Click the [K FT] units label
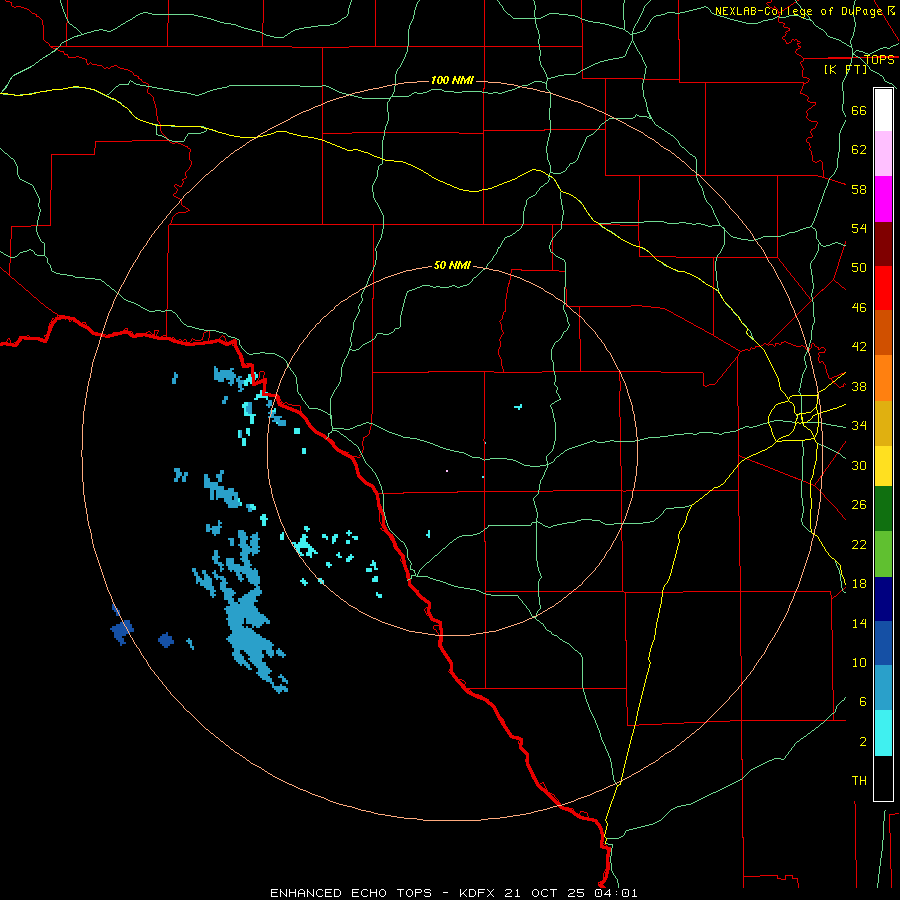This screenshot has height=900, width=900. point(845,70)
